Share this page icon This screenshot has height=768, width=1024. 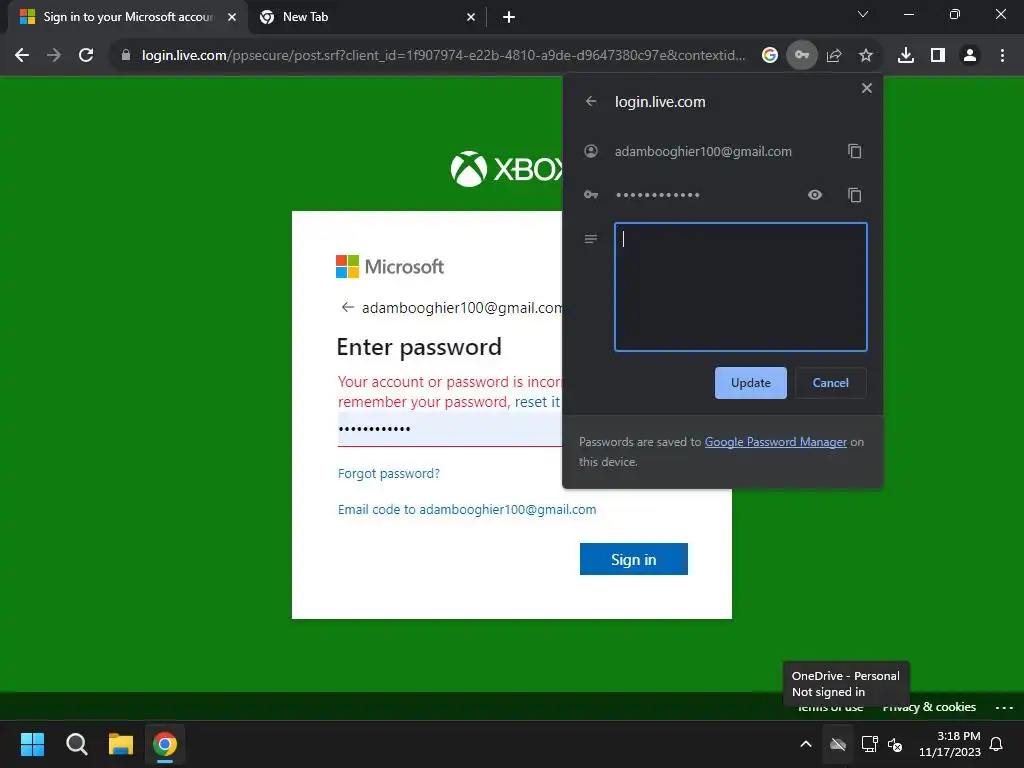(x=834, y=56)
